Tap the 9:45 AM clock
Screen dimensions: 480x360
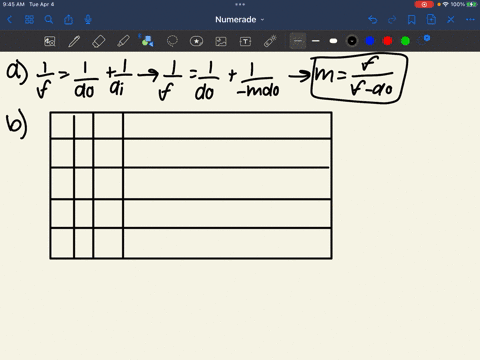(x=14, y=4)
